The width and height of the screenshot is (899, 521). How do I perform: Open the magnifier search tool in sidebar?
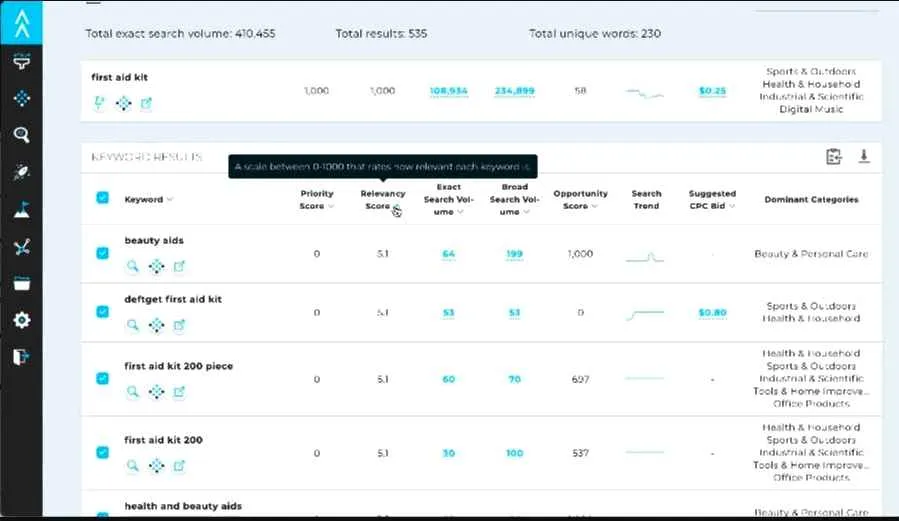[21, 135]
